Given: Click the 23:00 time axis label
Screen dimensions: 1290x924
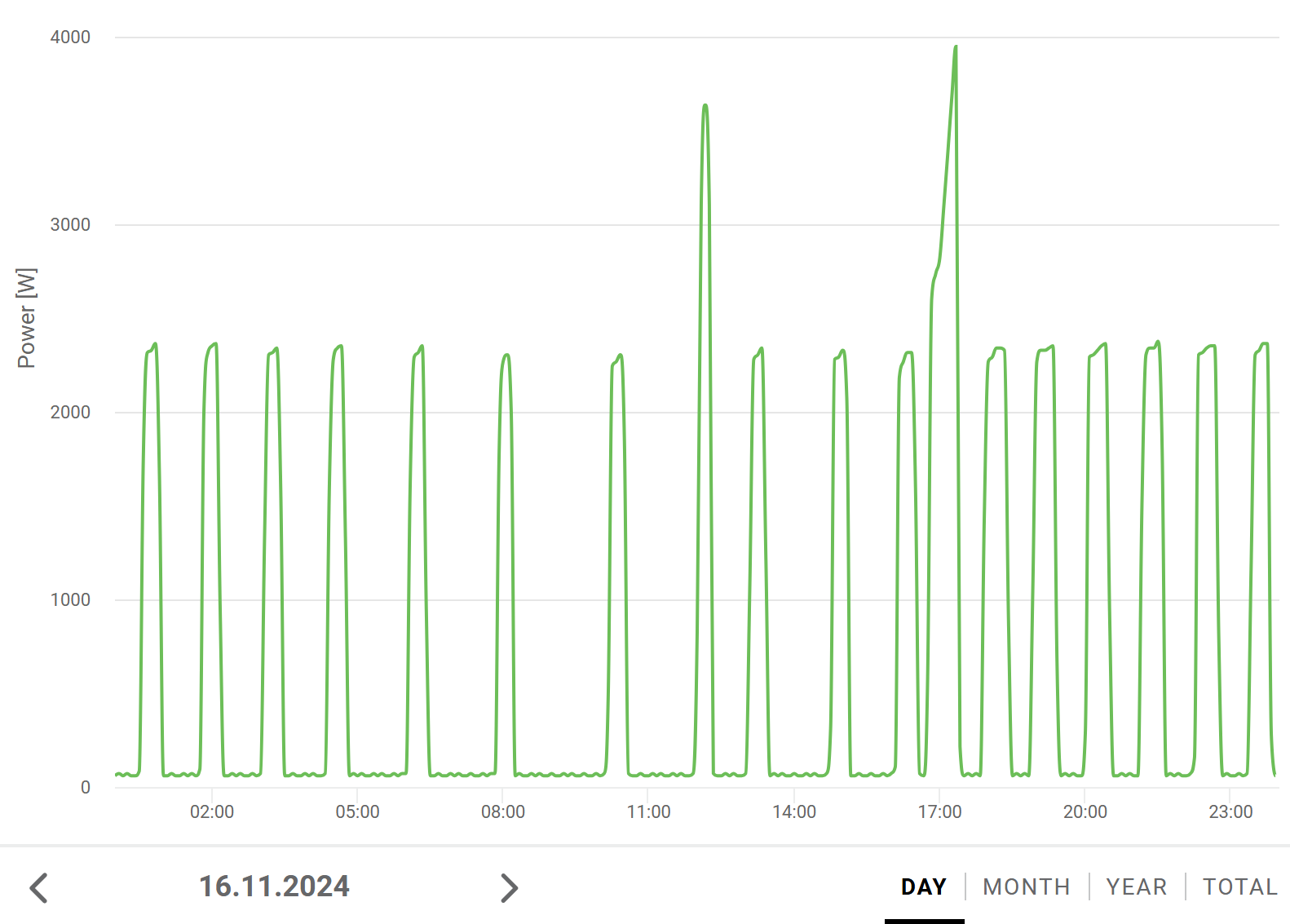Looking at the screenshot, I should [x=1230, y=811].
